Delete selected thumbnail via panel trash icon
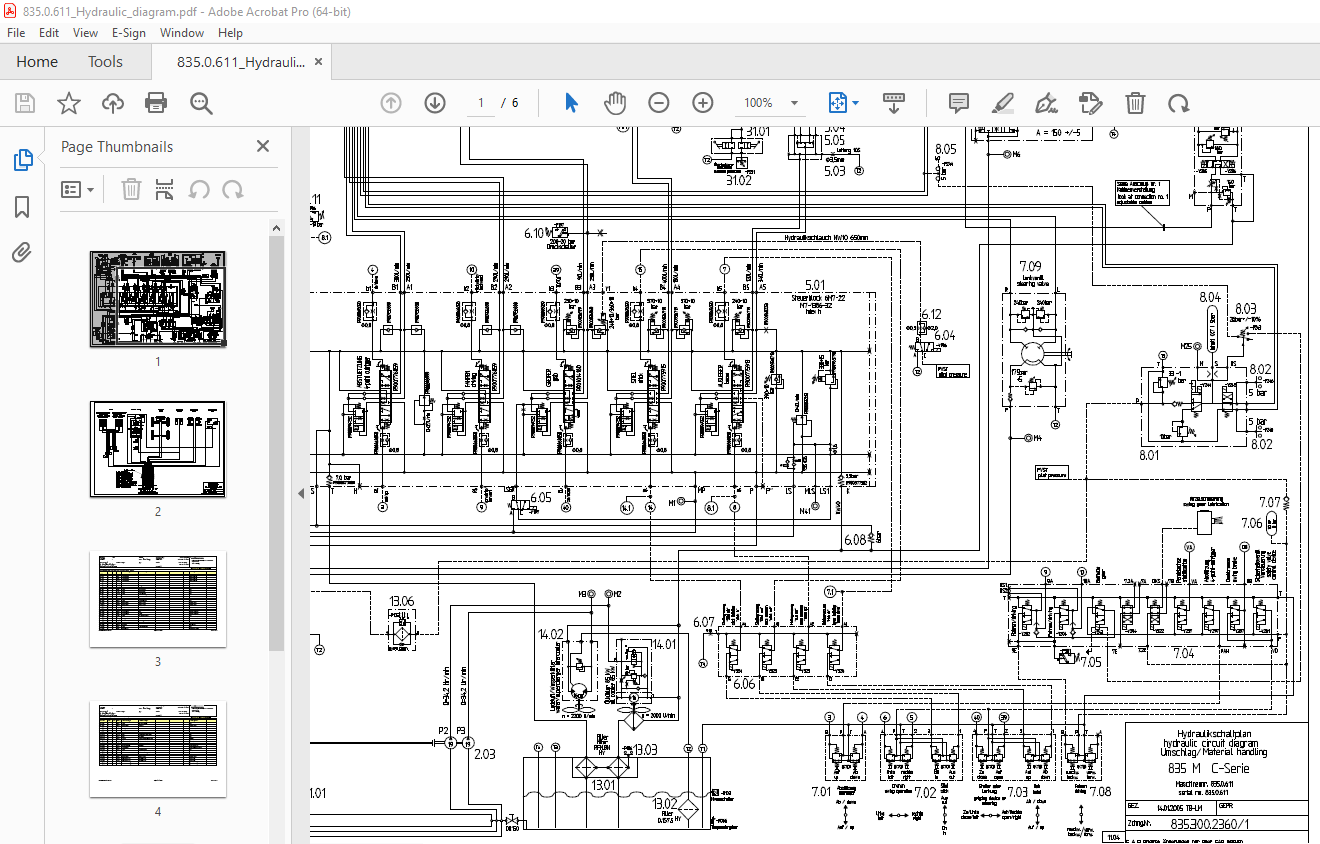 click(131, 189)
